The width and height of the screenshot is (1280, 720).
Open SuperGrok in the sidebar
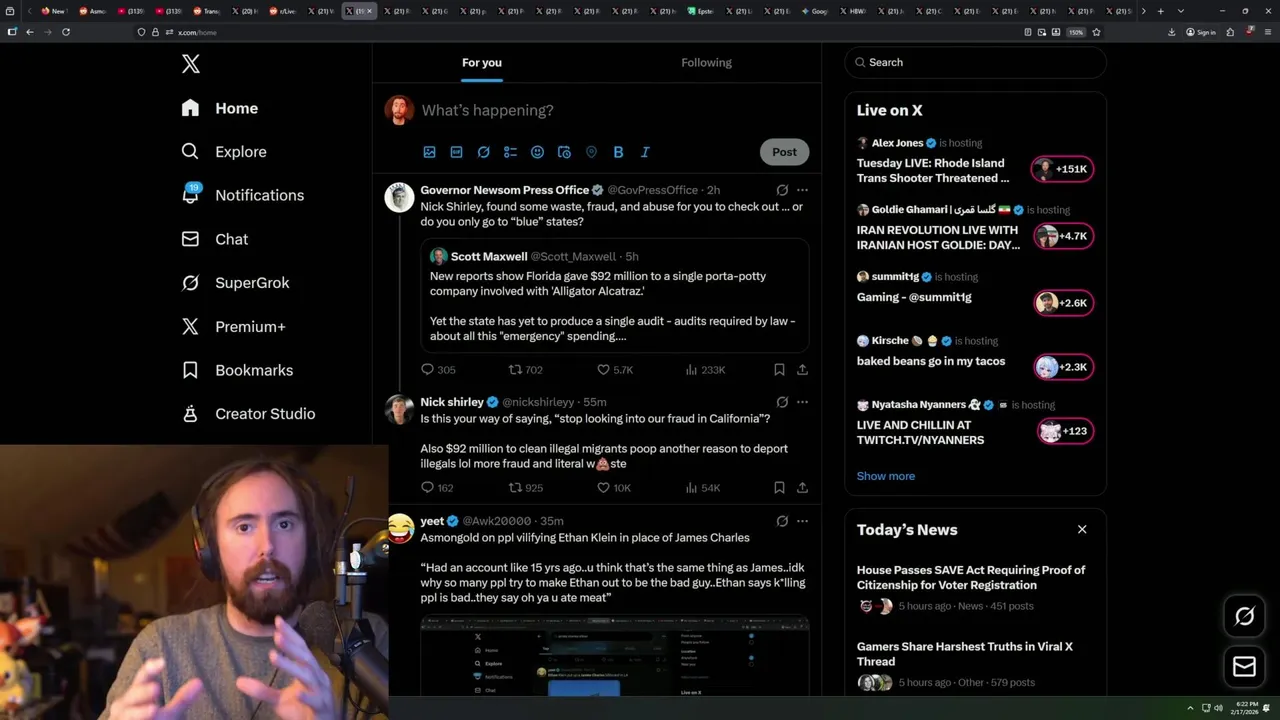235,283
